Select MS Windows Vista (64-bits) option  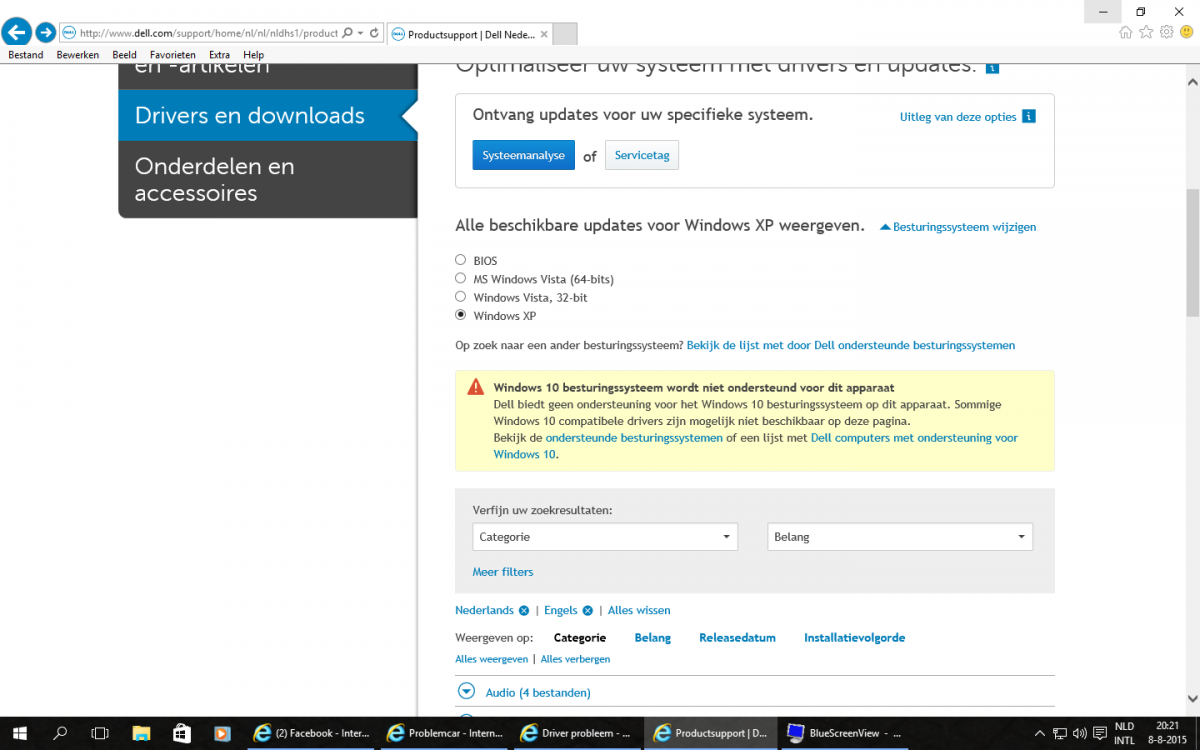[461, 279]
